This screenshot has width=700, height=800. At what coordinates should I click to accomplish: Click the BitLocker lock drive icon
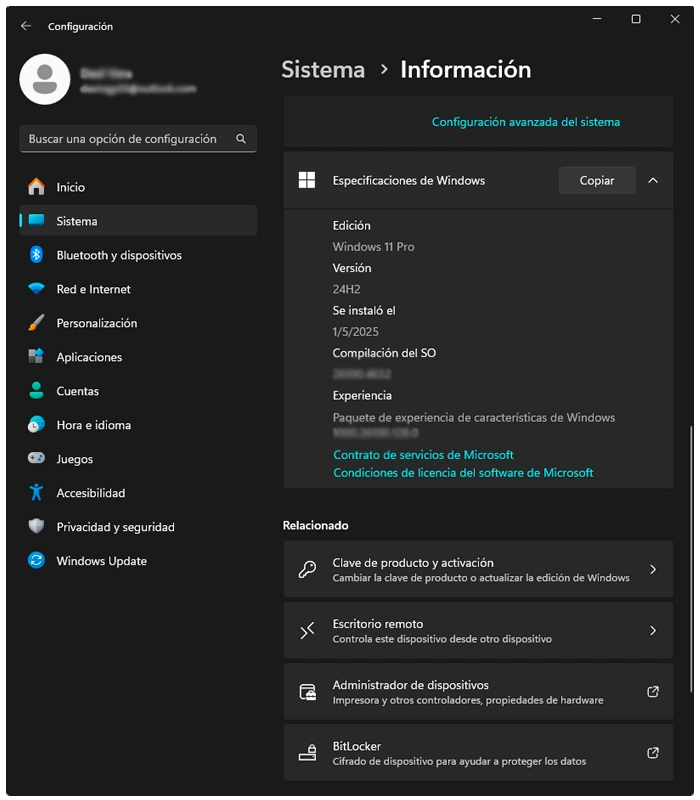pos(307,753)
